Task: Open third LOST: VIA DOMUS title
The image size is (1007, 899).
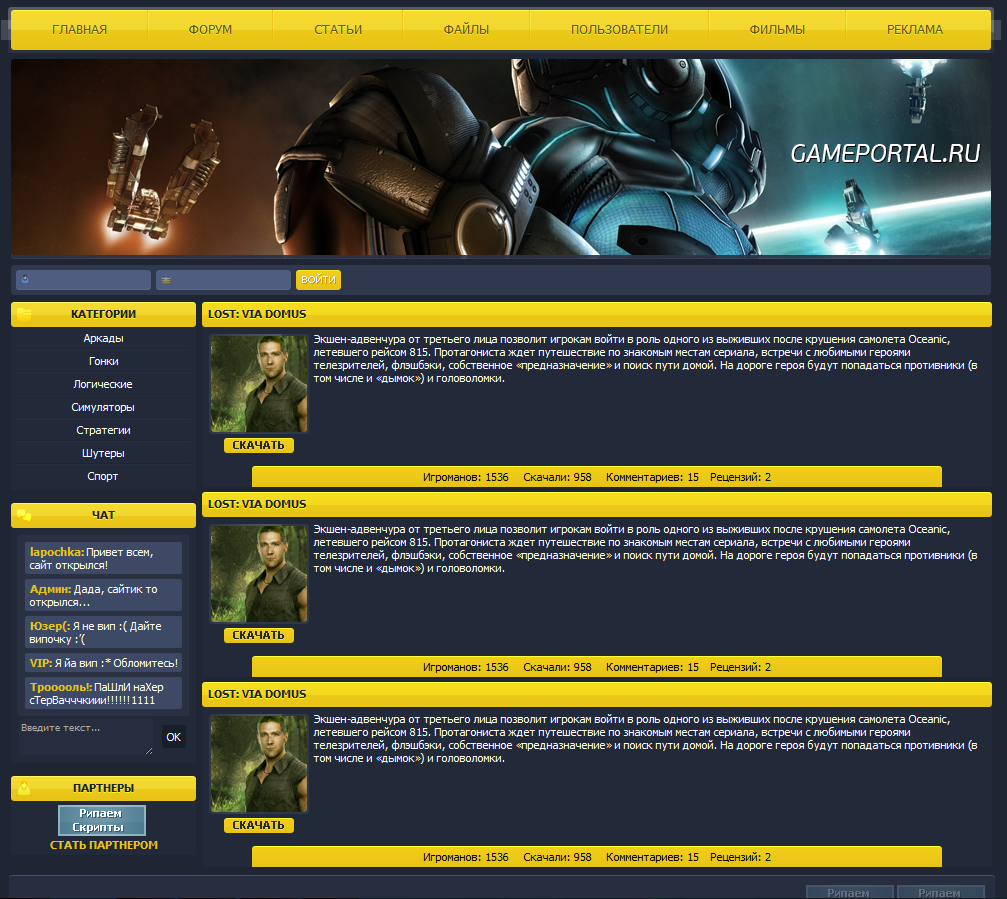Action: (257, 694)
